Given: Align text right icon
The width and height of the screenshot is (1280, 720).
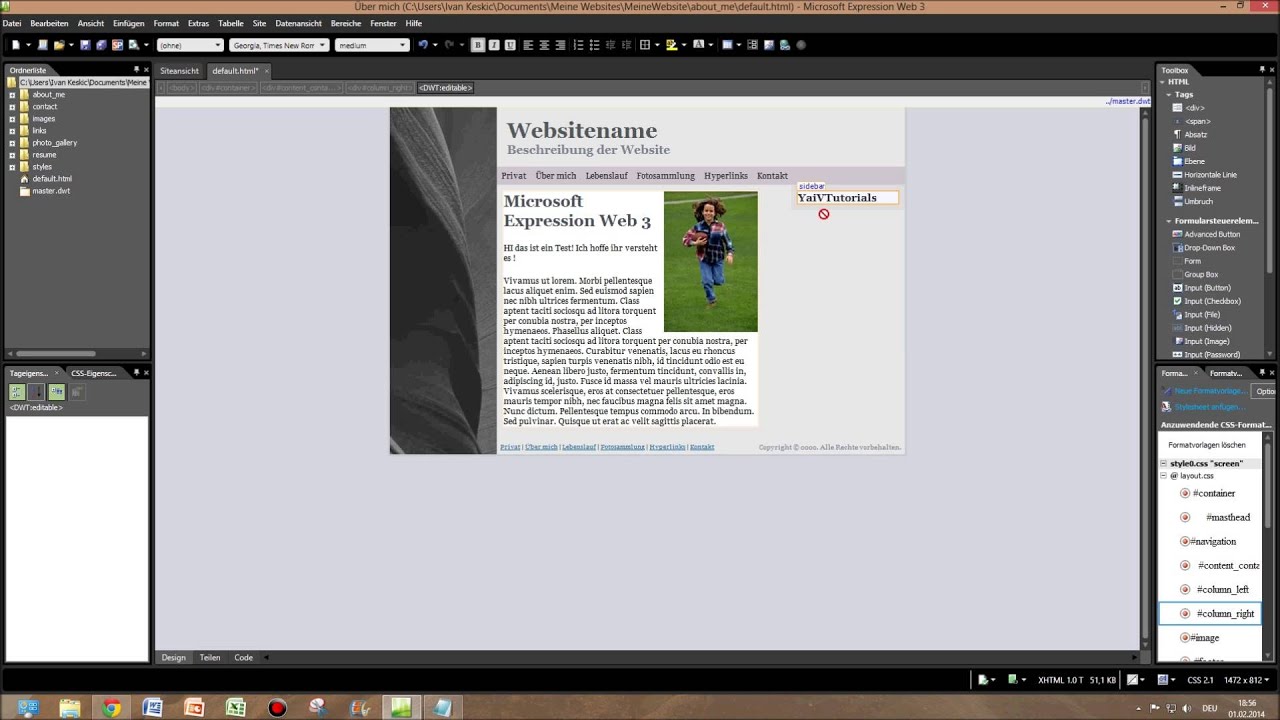Looking at the screenshot, I should click(560, 45).
